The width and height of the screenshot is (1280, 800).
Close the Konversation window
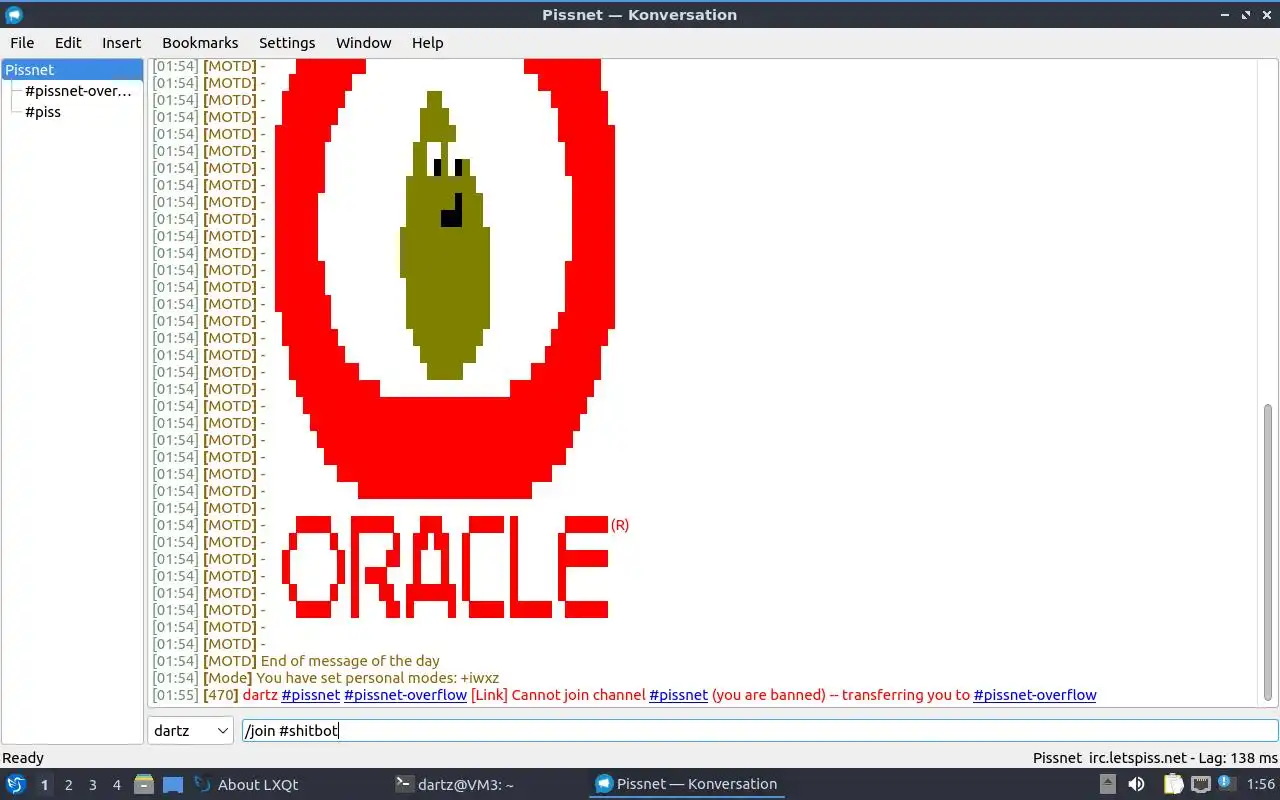point(1266,15)
